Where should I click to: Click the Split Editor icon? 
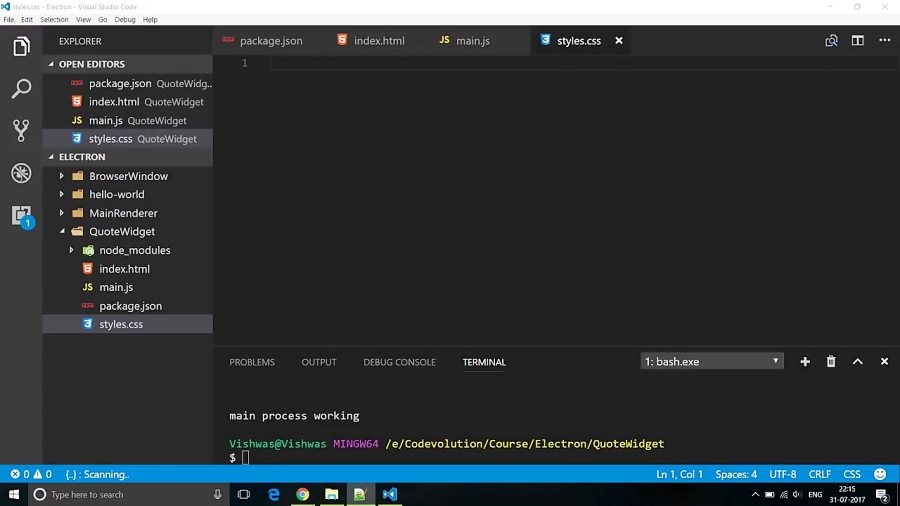[857, 41]
